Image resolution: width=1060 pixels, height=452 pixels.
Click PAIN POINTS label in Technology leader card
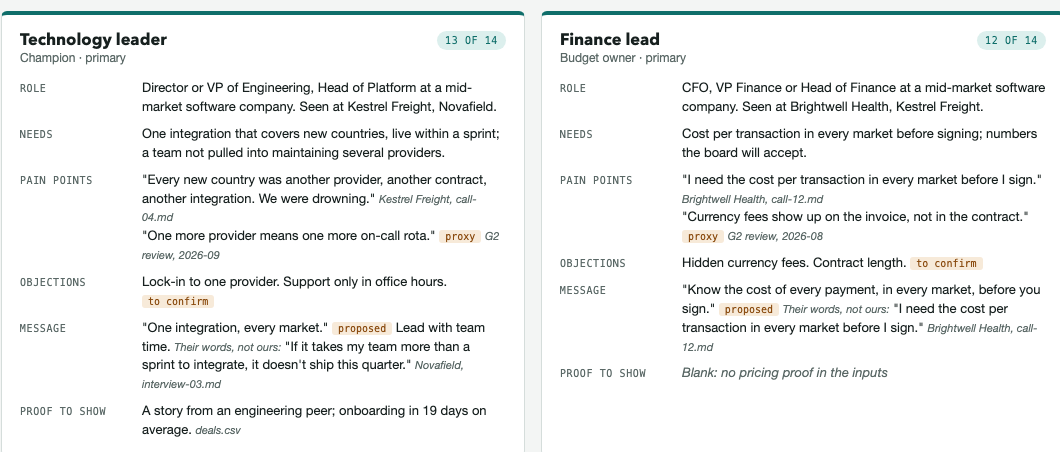coord(56,180)
